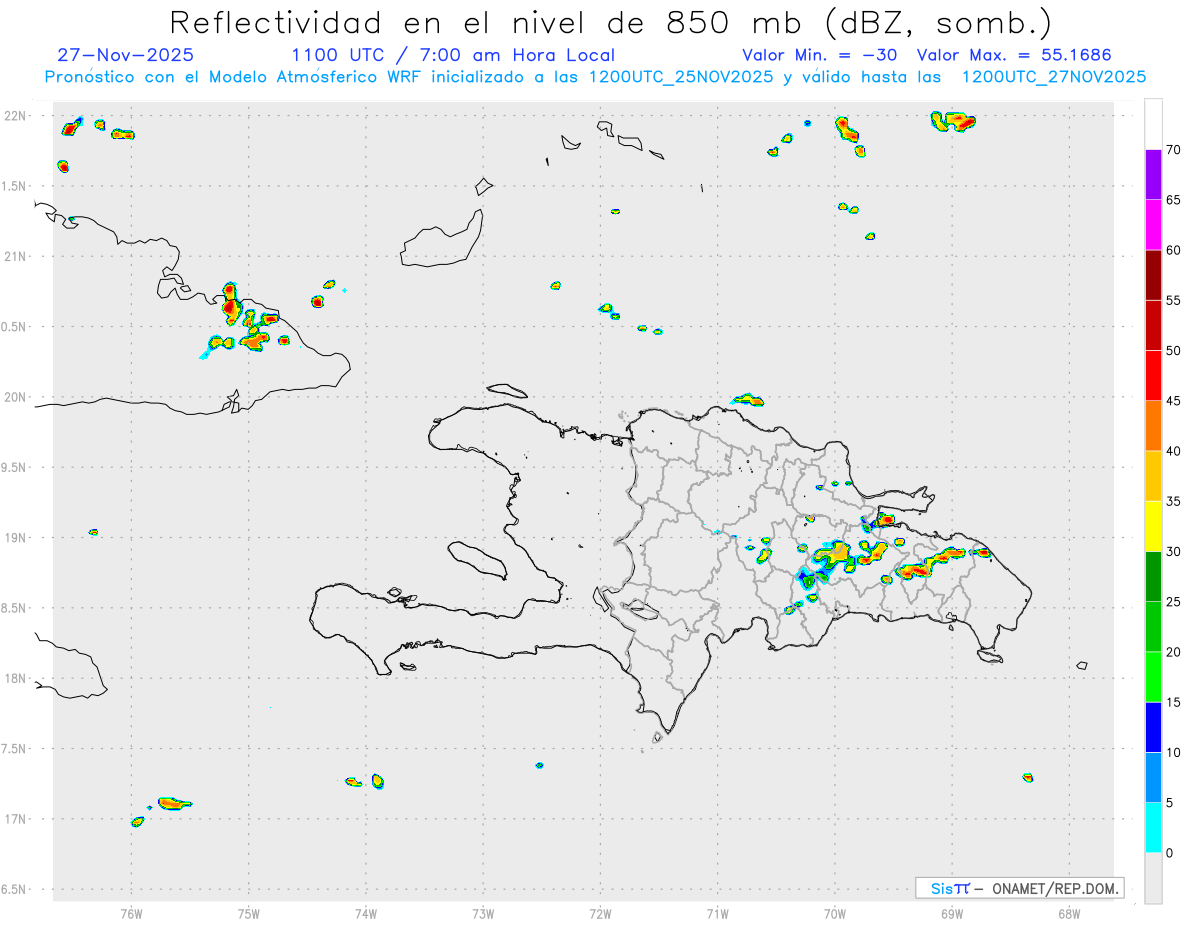Image resolution: width=1200 pixels, height=927 pixels.
Task: Click the '21N' latitude label
Action: 15,257
